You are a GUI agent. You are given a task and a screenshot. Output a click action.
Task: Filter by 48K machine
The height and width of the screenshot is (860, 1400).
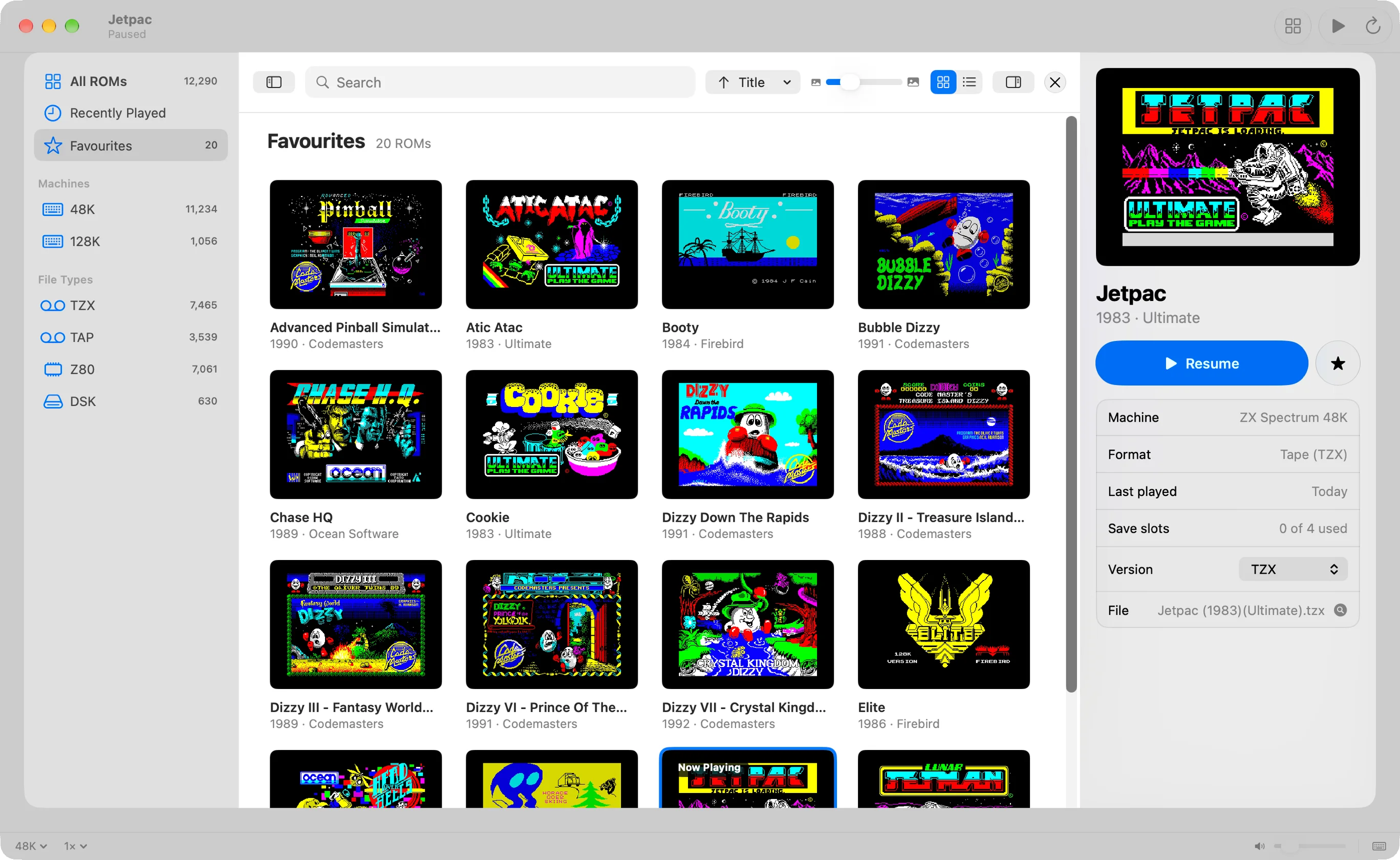[x=131, y=209]
